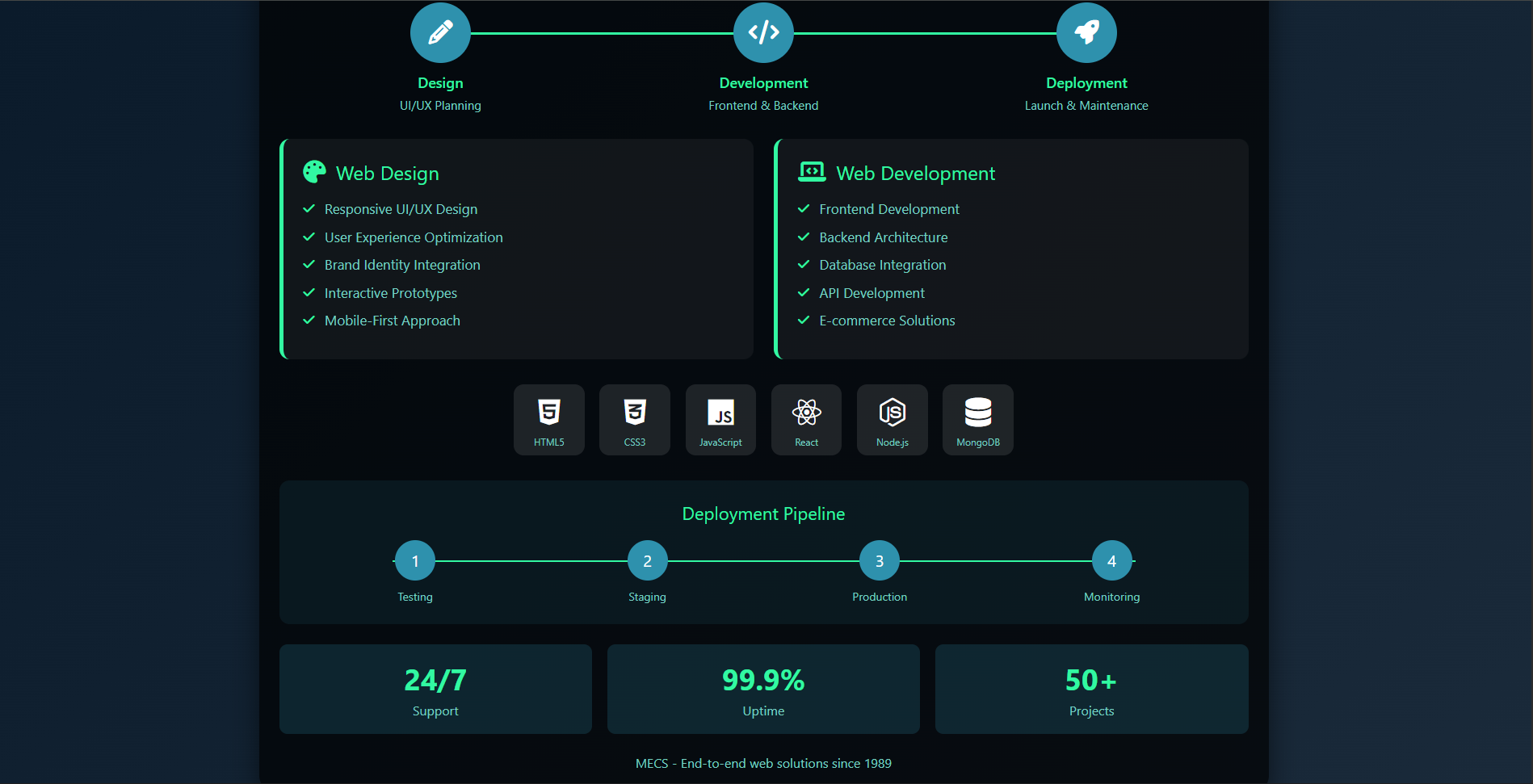Click the checkmark beside Responsive UI/UX Design
The width and height of the screenshot is (1533, 784).
point(309,208)
